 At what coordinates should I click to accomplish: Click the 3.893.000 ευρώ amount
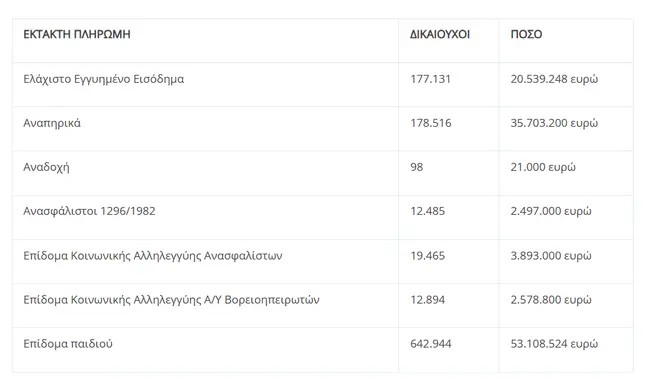551,256
